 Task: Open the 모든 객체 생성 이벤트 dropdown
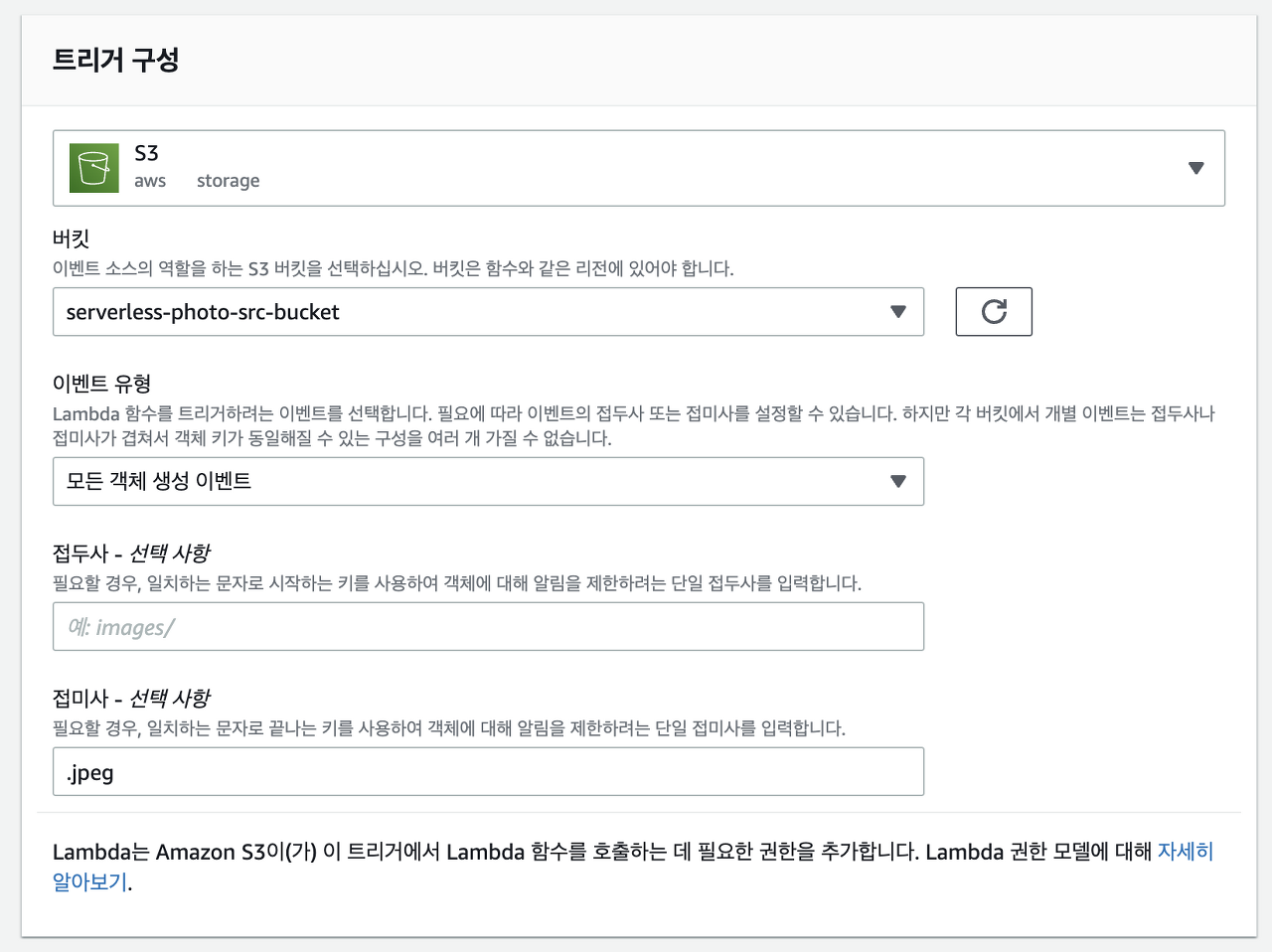point(488,481)
